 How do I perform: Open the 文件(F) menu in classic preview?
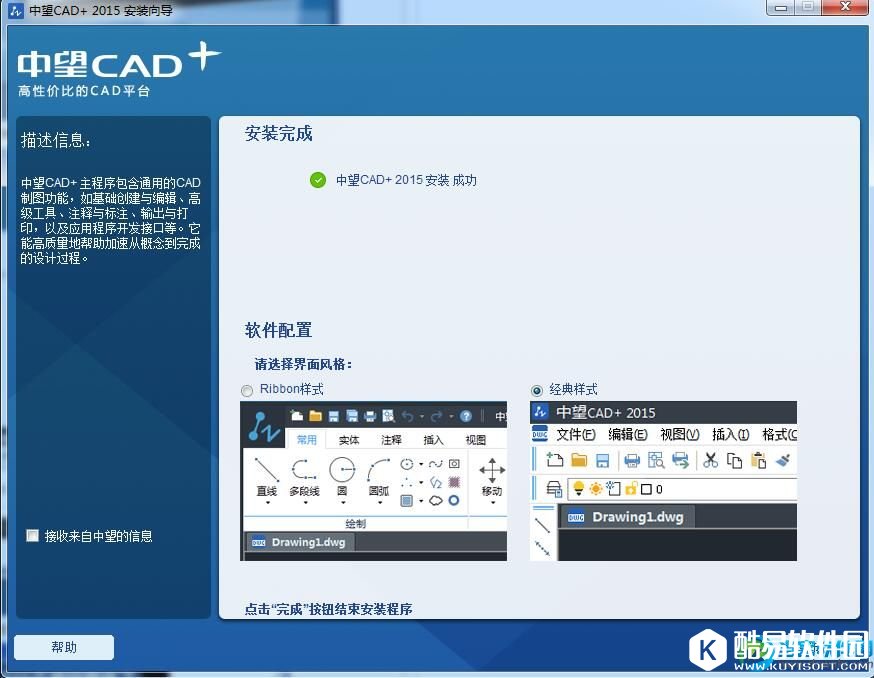pos(575,434)
